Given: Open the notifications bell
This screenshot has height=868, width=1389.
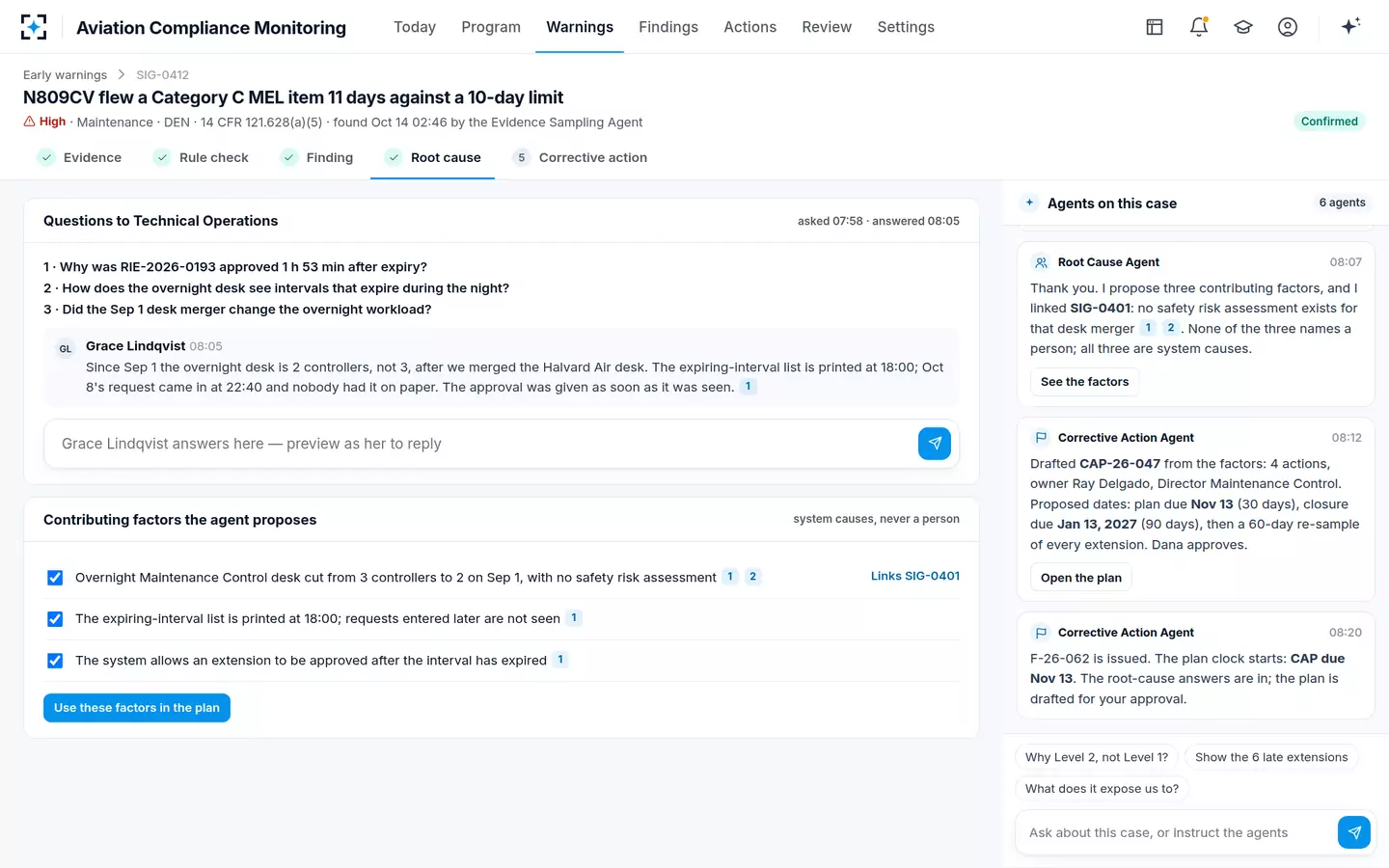Looking at the screenshot, I should coord(1199,27).
